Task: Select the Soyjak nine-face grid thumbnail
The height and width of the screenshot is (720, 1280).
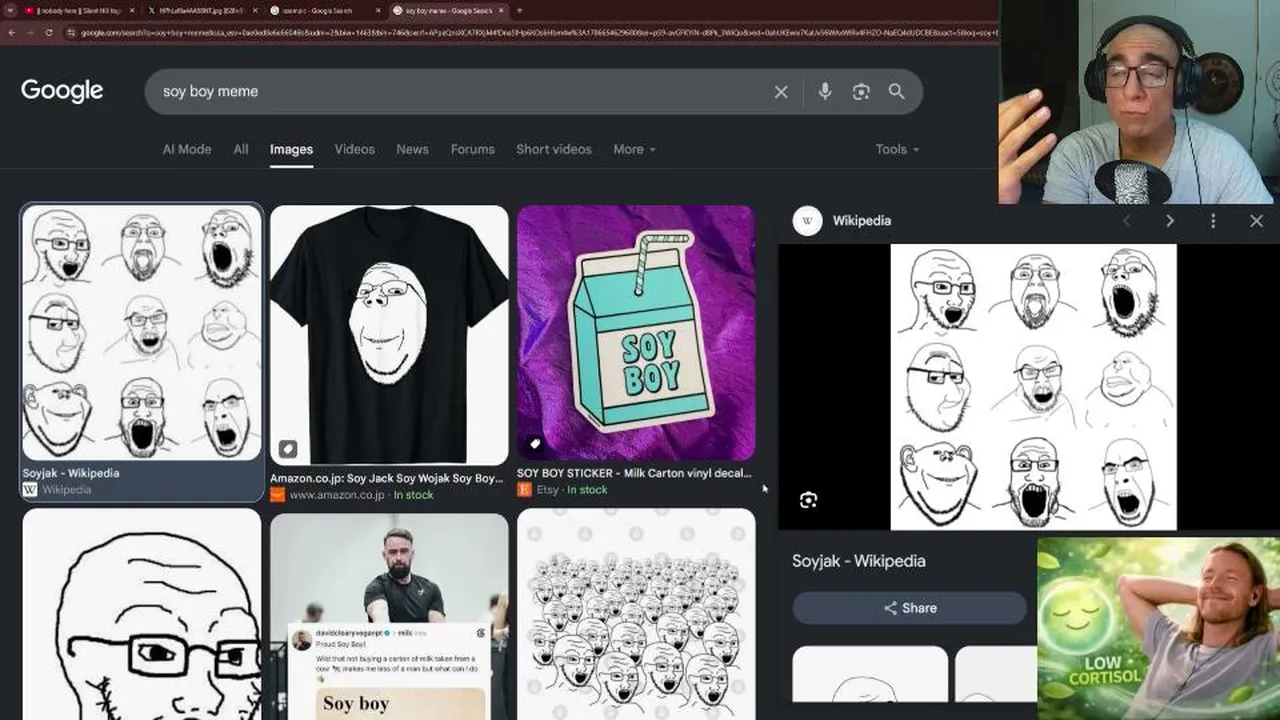Action: pyautogui.click(x=142, y=333)
